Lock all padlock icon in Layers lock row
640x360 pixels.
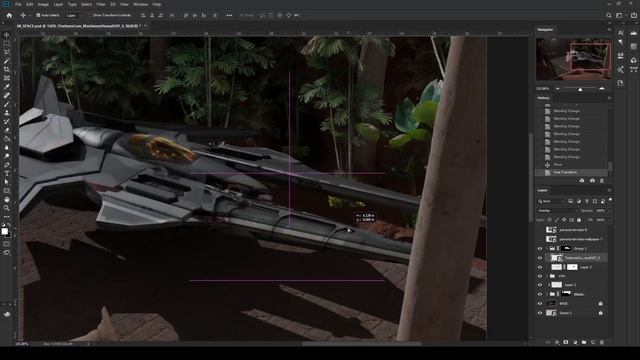tap(579, 220)
